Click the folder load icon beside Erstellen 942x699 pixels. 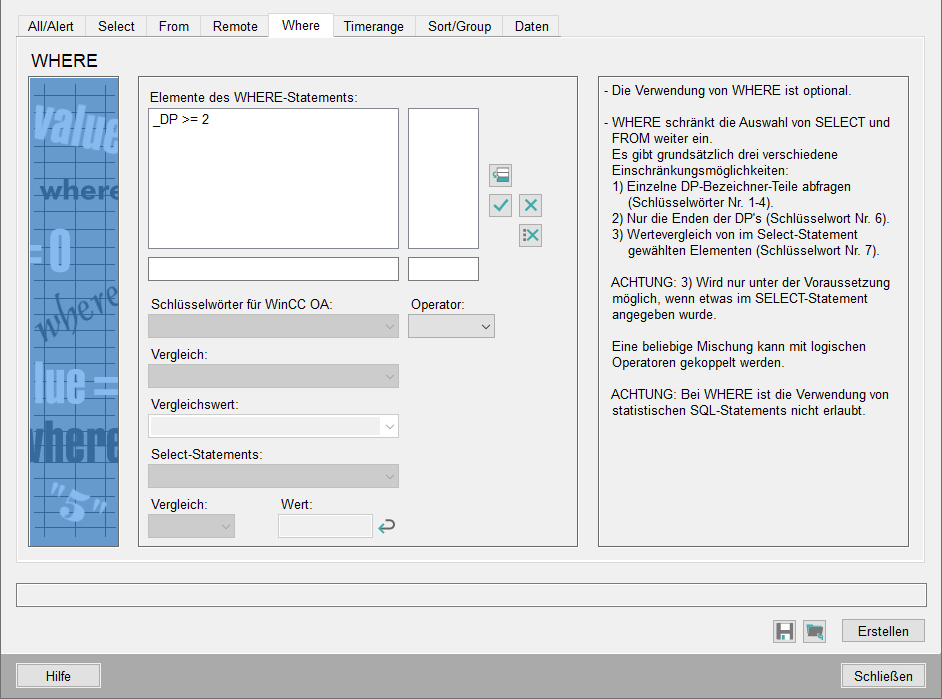point(815,631)
